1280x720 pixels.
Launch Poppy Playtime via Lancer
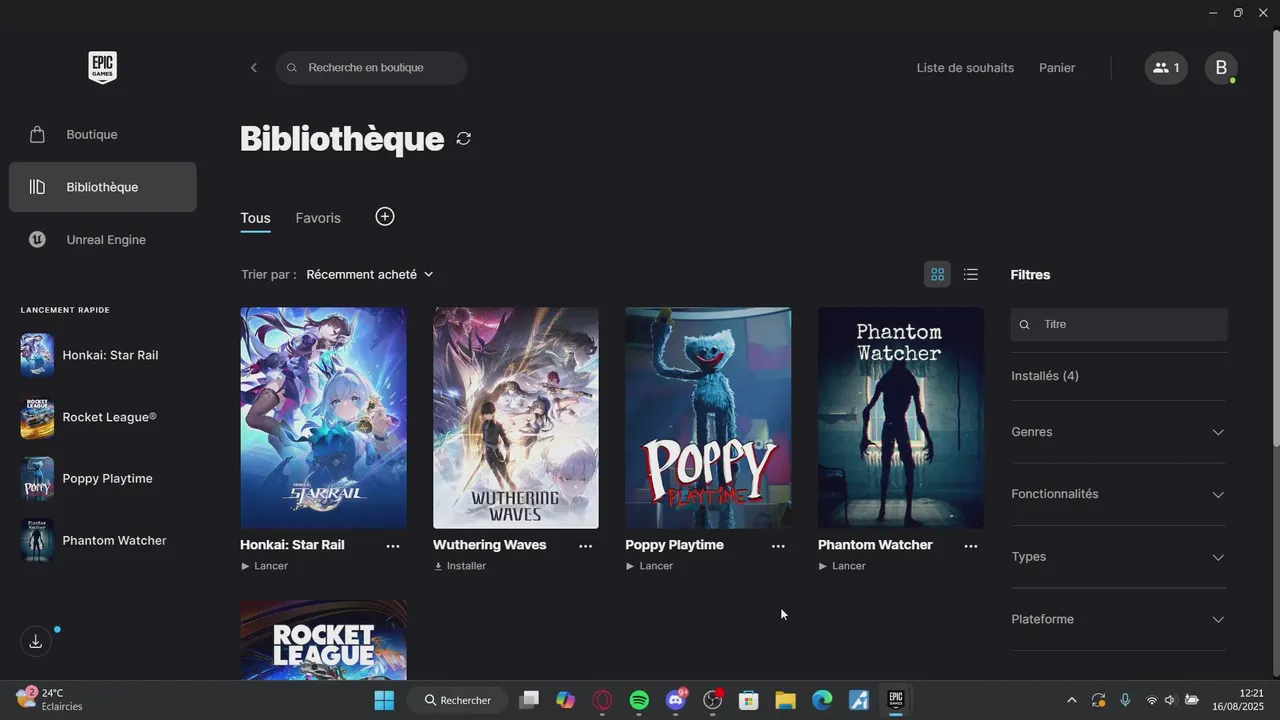pos(649,566)
